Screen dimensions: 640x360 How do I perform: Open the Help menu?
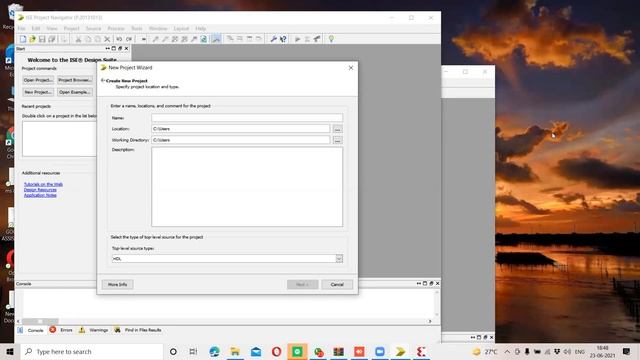(x=200, y=29)
